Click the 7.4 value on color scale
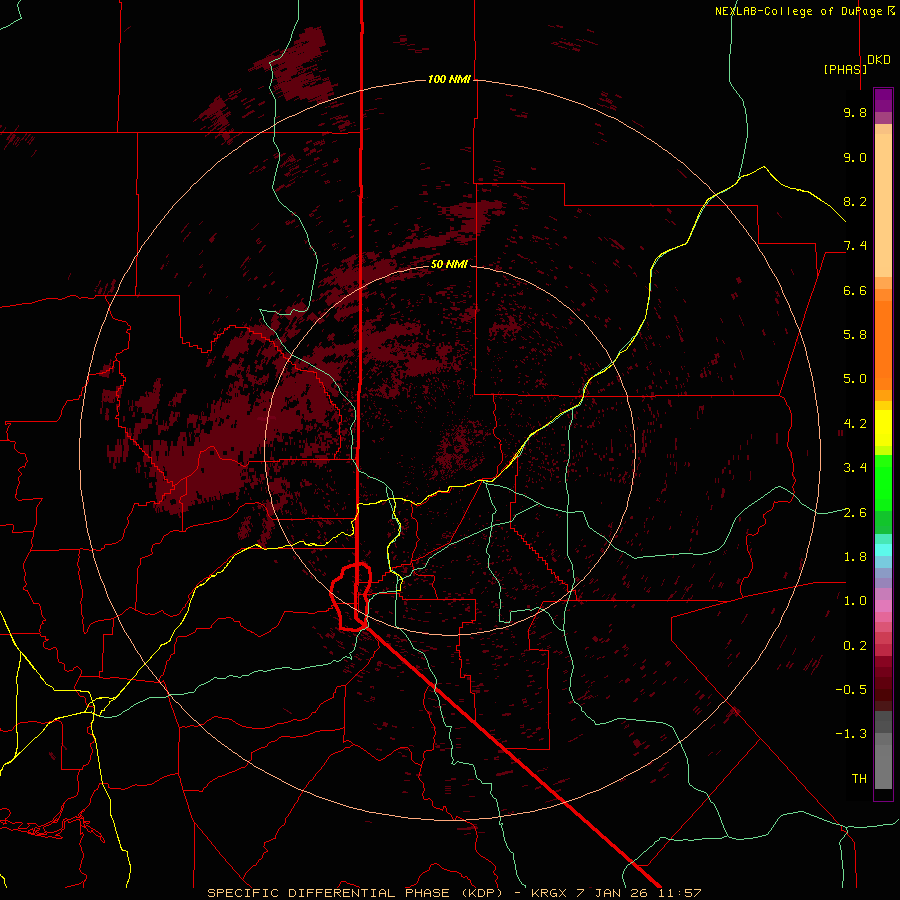The width and height of the screenshot is (900, 900). coord(855,246)
